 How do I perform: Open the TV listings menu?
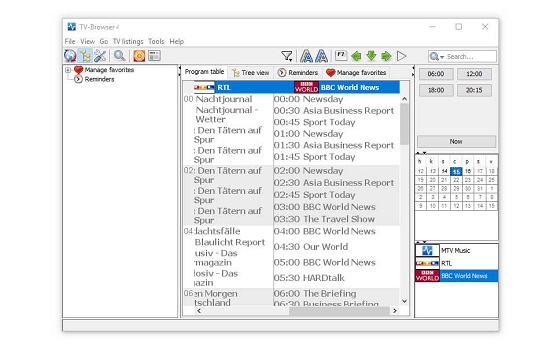click(128, 41)
